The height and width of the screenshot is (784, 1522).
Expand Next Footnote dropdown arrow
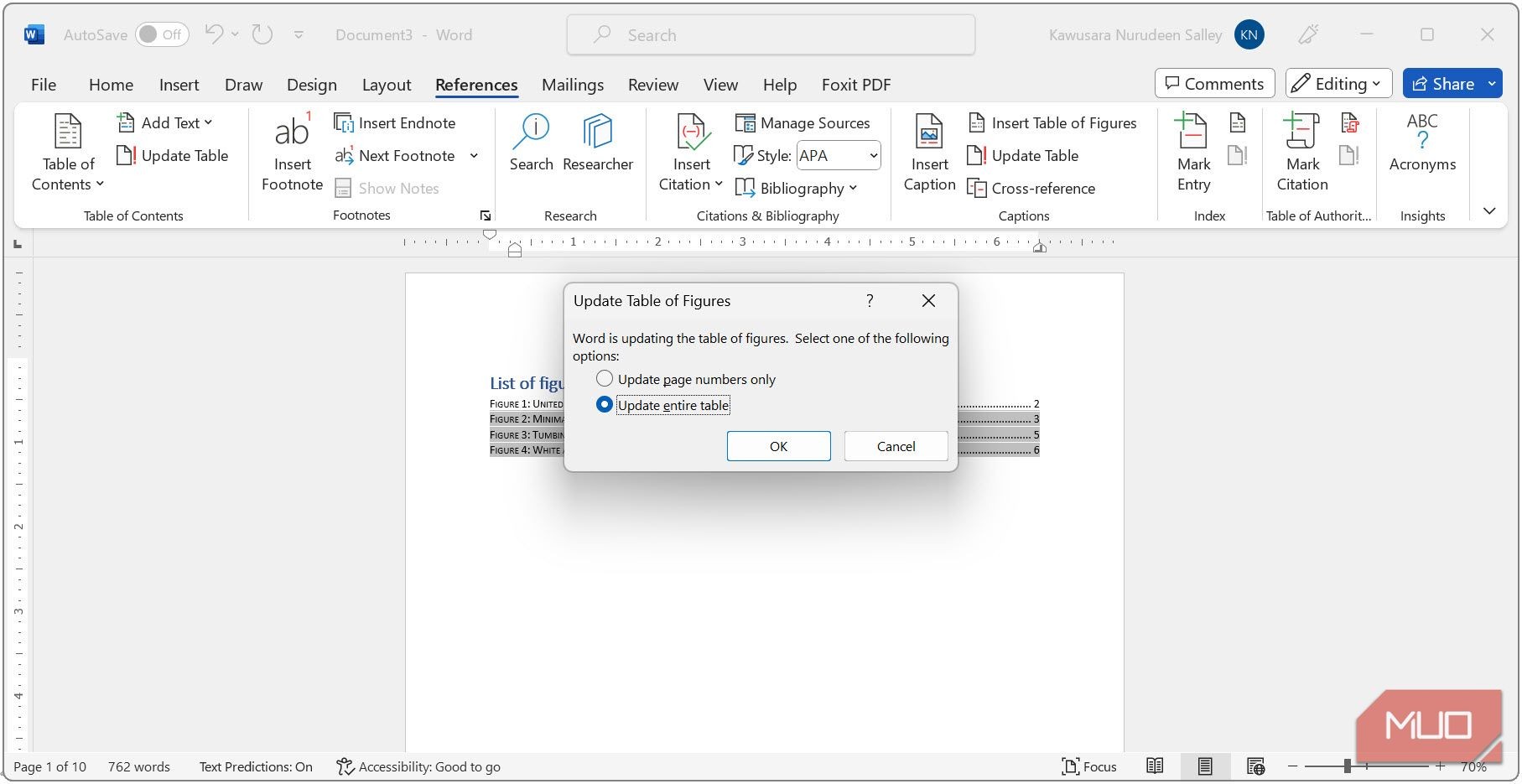click(474, 155)
